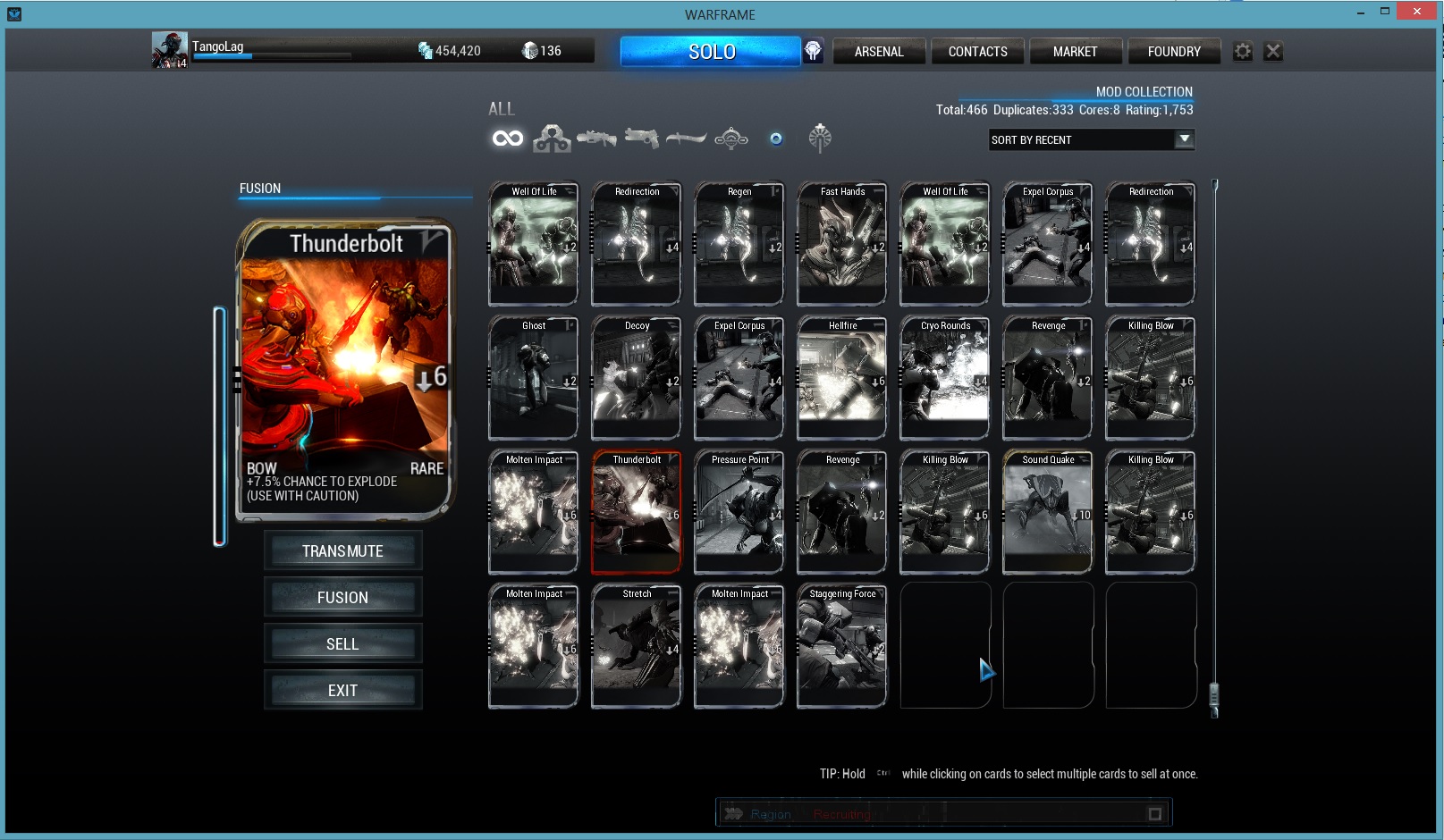Click the X icon beside the settings gear

[x=1274, y=52]
